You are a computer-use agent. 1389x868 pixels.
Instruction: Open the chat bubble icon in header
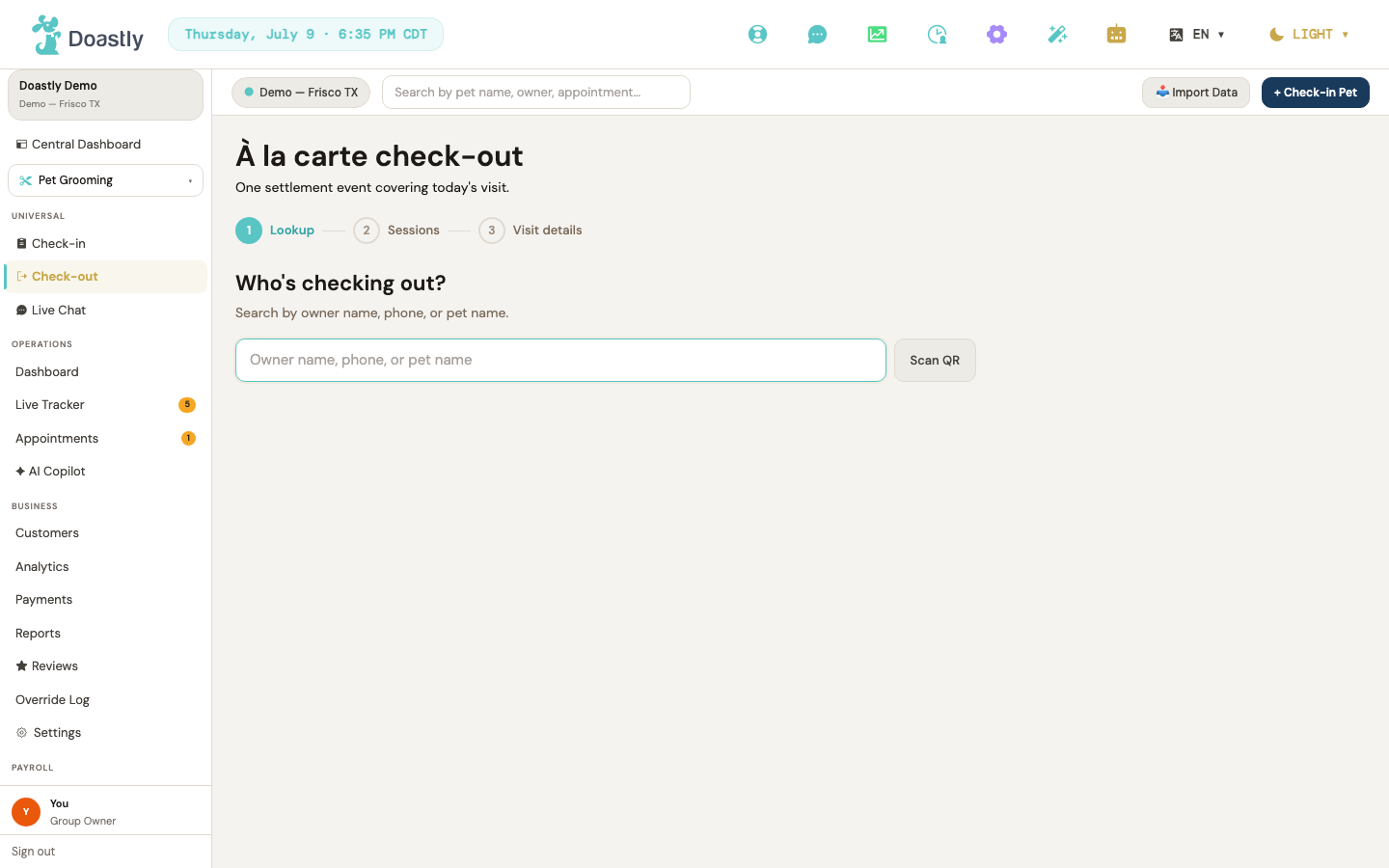(817, 35)
